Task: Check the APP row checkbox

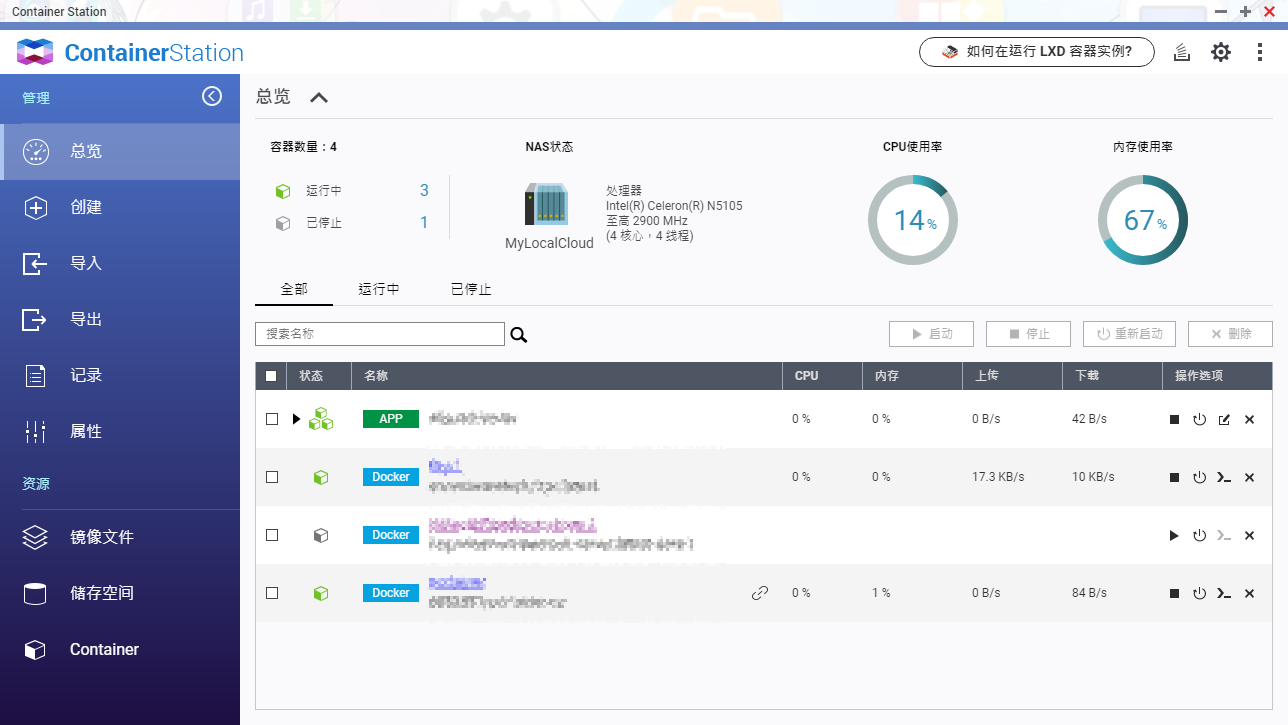Action: (x=272, y=419)
